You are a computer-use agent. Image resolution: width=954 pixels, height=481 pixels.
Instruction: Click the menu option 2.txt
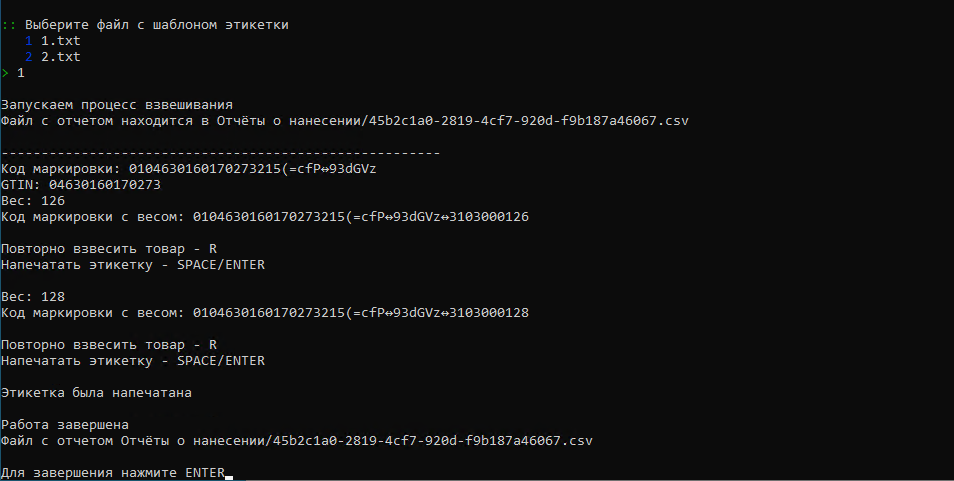click(x=60, y=57)
